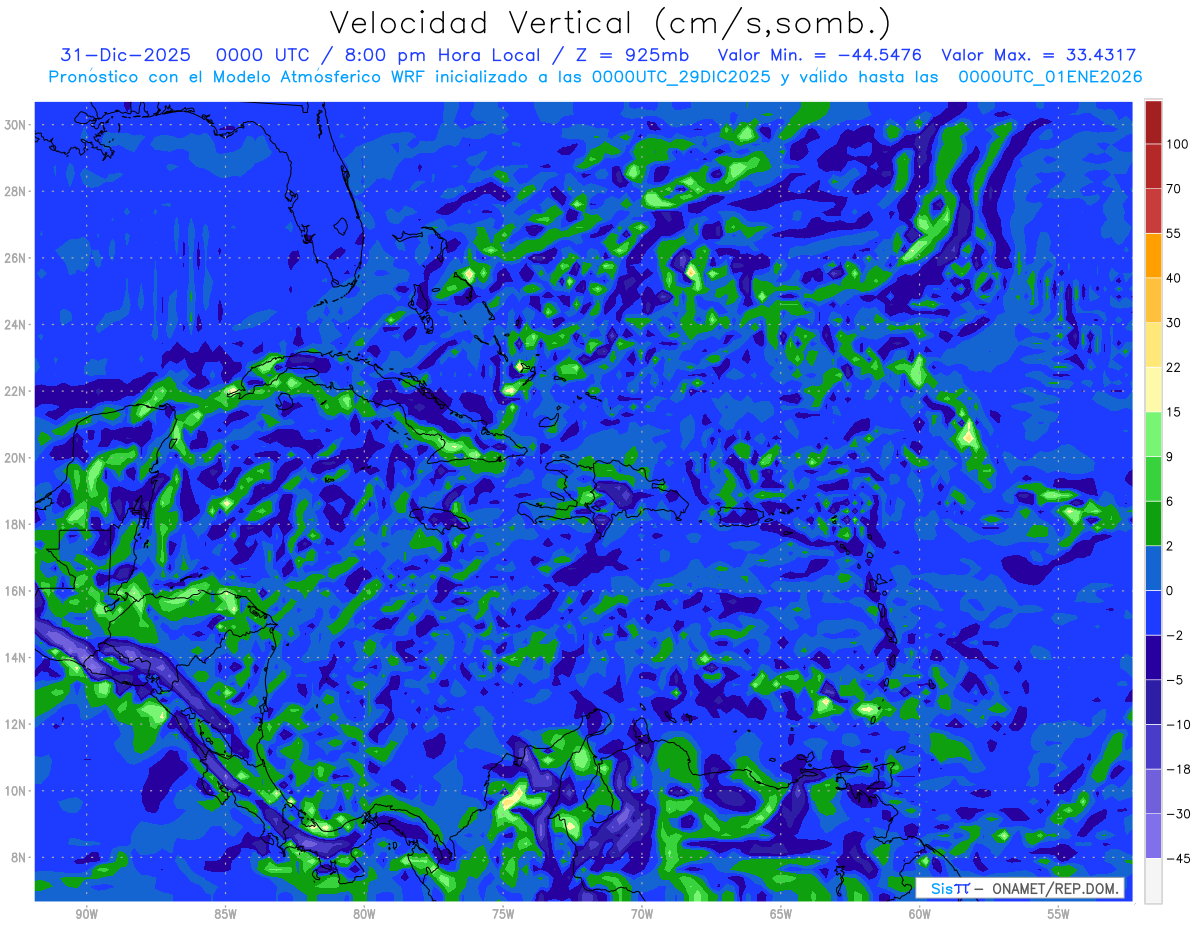The height and width of the screenshot is (927, 1200).
Task: Select the lavender swatch between -45 and -30
Action: [1153, 836]
